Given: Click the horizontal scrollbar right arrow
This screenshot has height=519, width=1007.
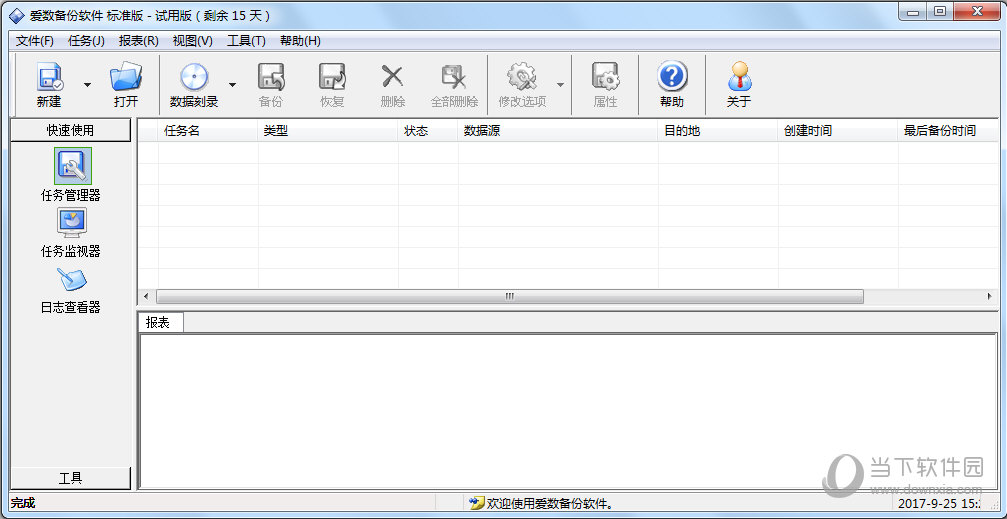Looking at the screenshot, I should click(x=990, y=296).
